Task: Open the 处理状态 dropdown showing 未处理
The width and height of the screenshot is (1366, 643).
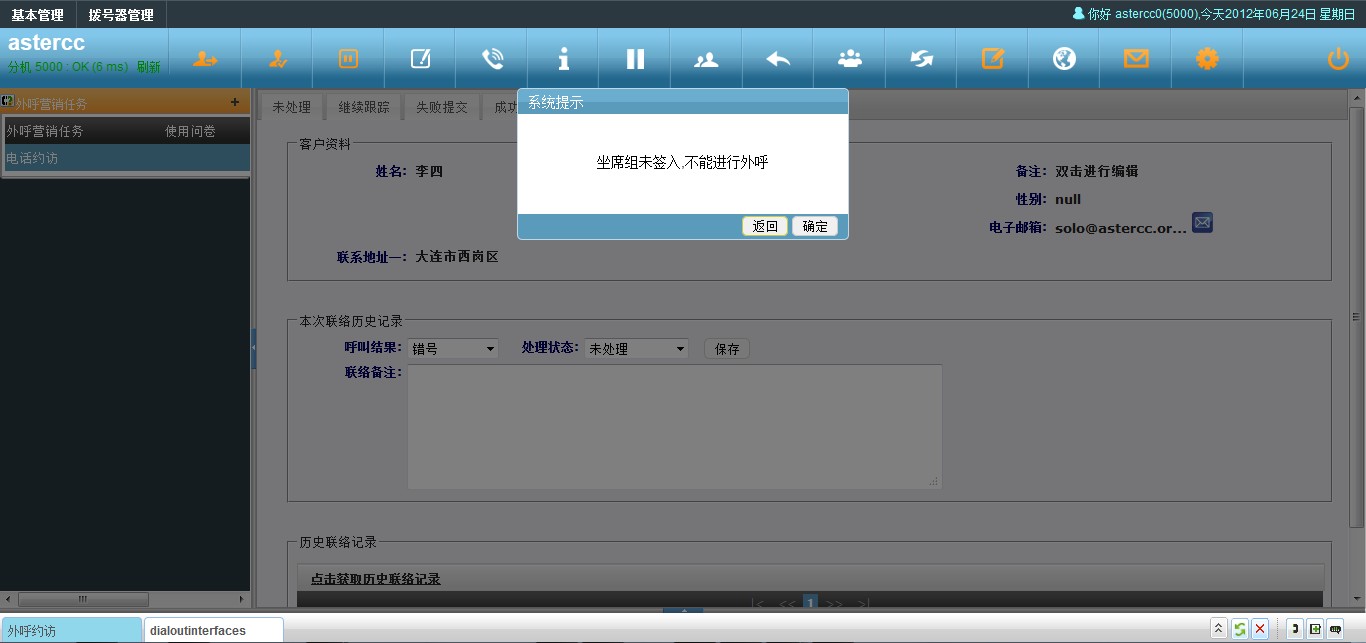Action: [637, 349]
